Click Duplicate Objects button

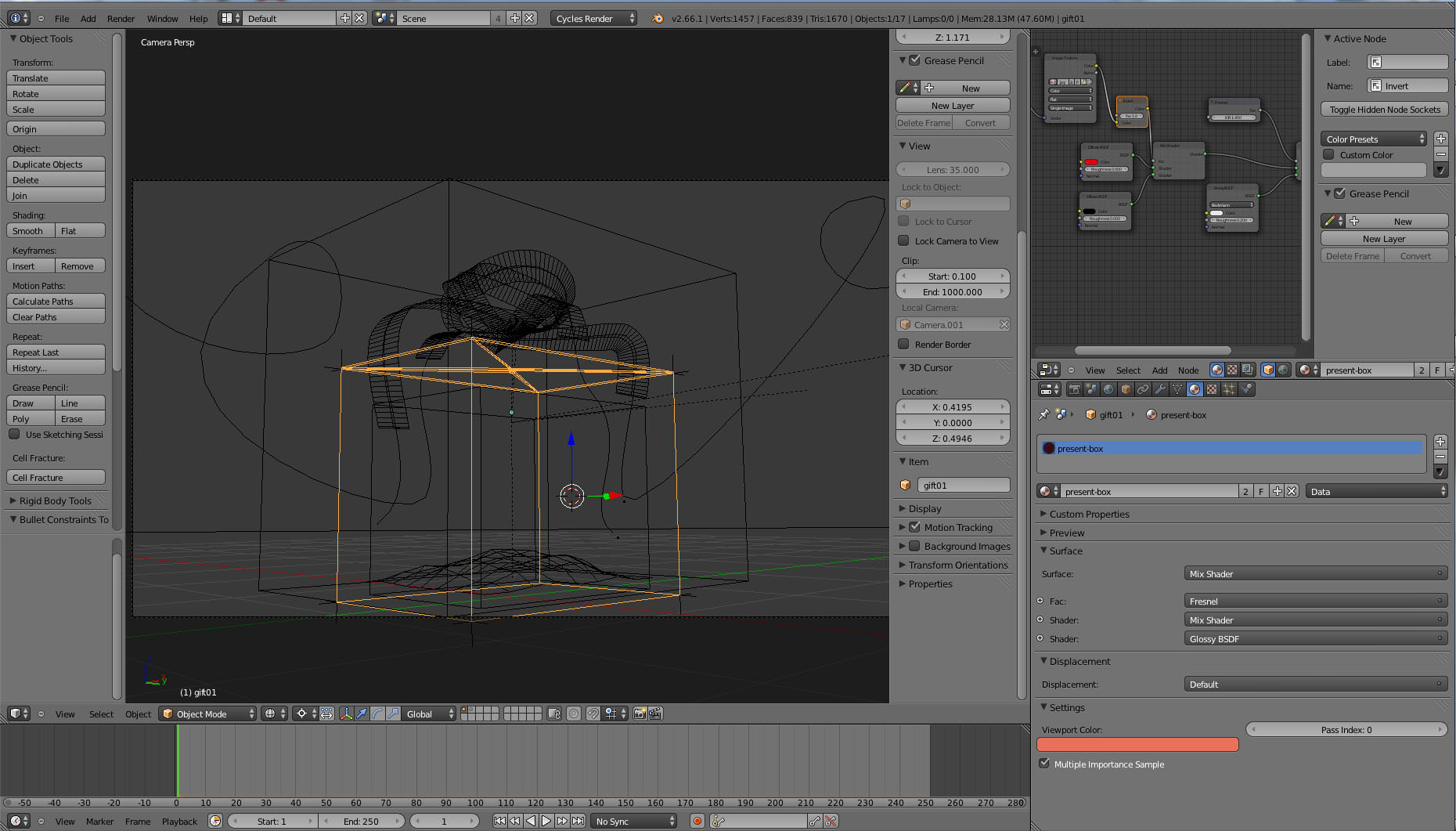pos(56,164)
